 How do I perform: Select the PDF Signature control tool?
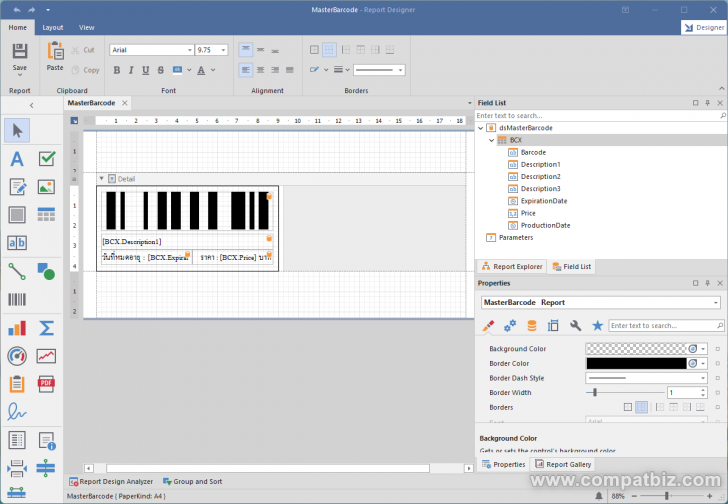(17, 412)
